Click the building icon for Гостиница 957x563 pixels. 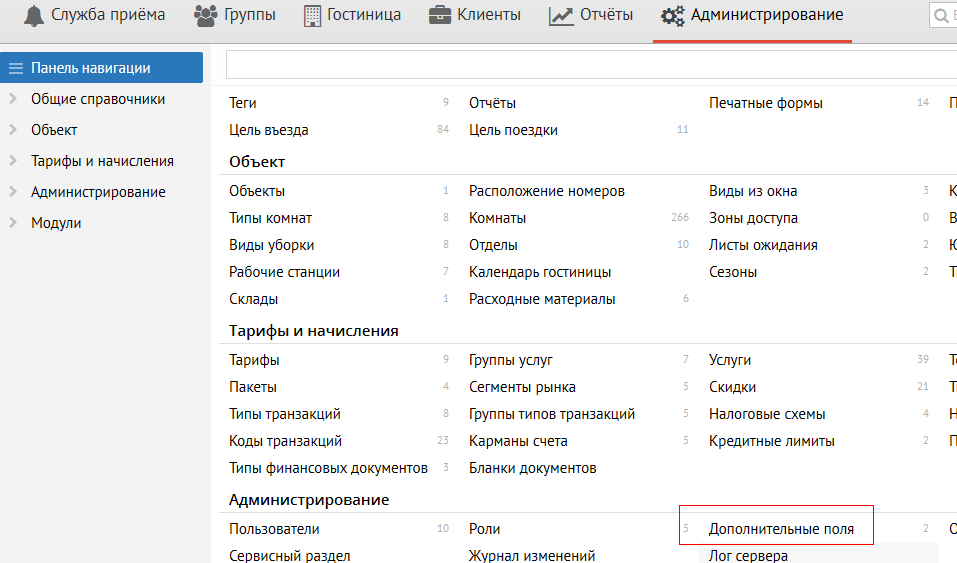pyautogui.click(x=313, y=15)
